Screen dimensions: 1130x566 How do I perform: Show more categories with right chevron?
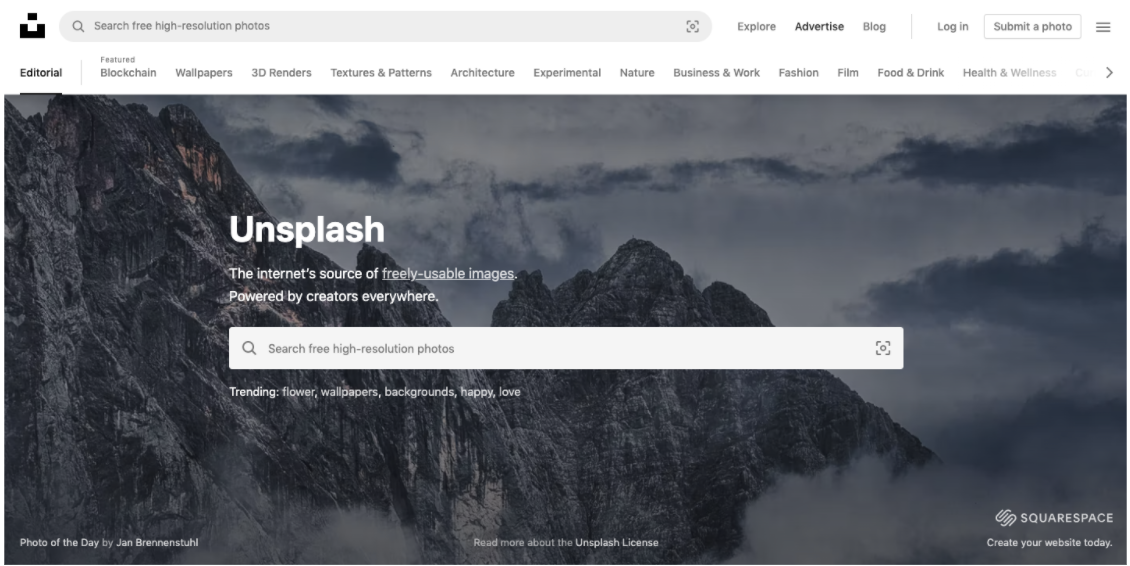pos(1109,72)
